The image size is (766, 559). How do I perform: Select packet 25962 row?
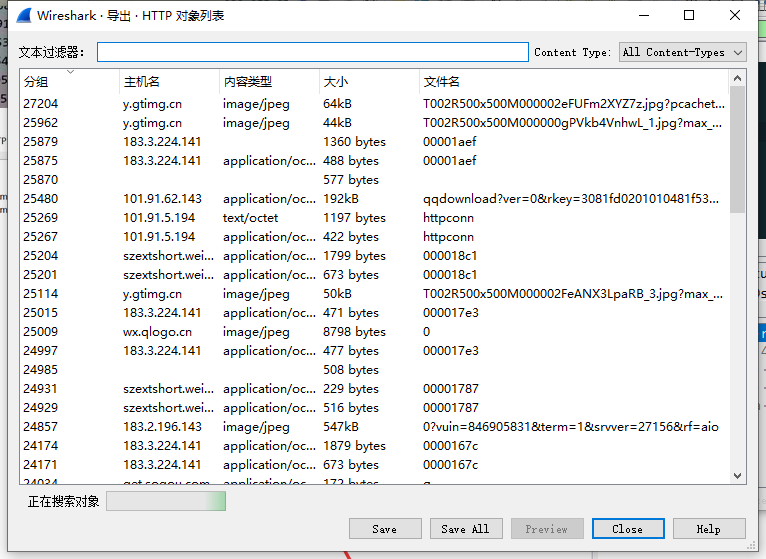(374, 123)
